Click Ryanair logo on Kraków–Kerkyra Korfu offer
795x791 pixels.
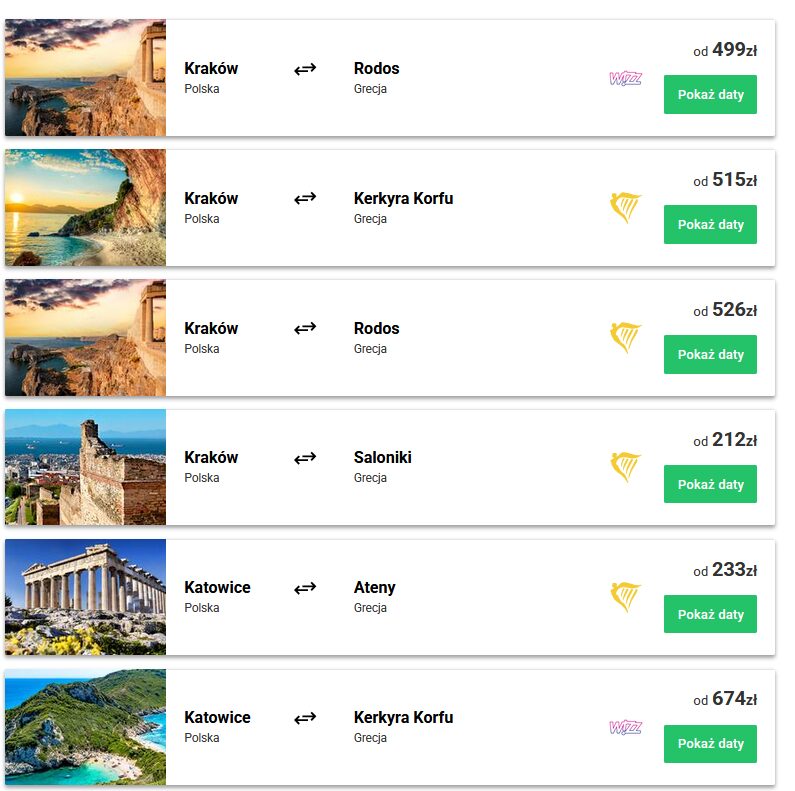click(x=625, y=208)
